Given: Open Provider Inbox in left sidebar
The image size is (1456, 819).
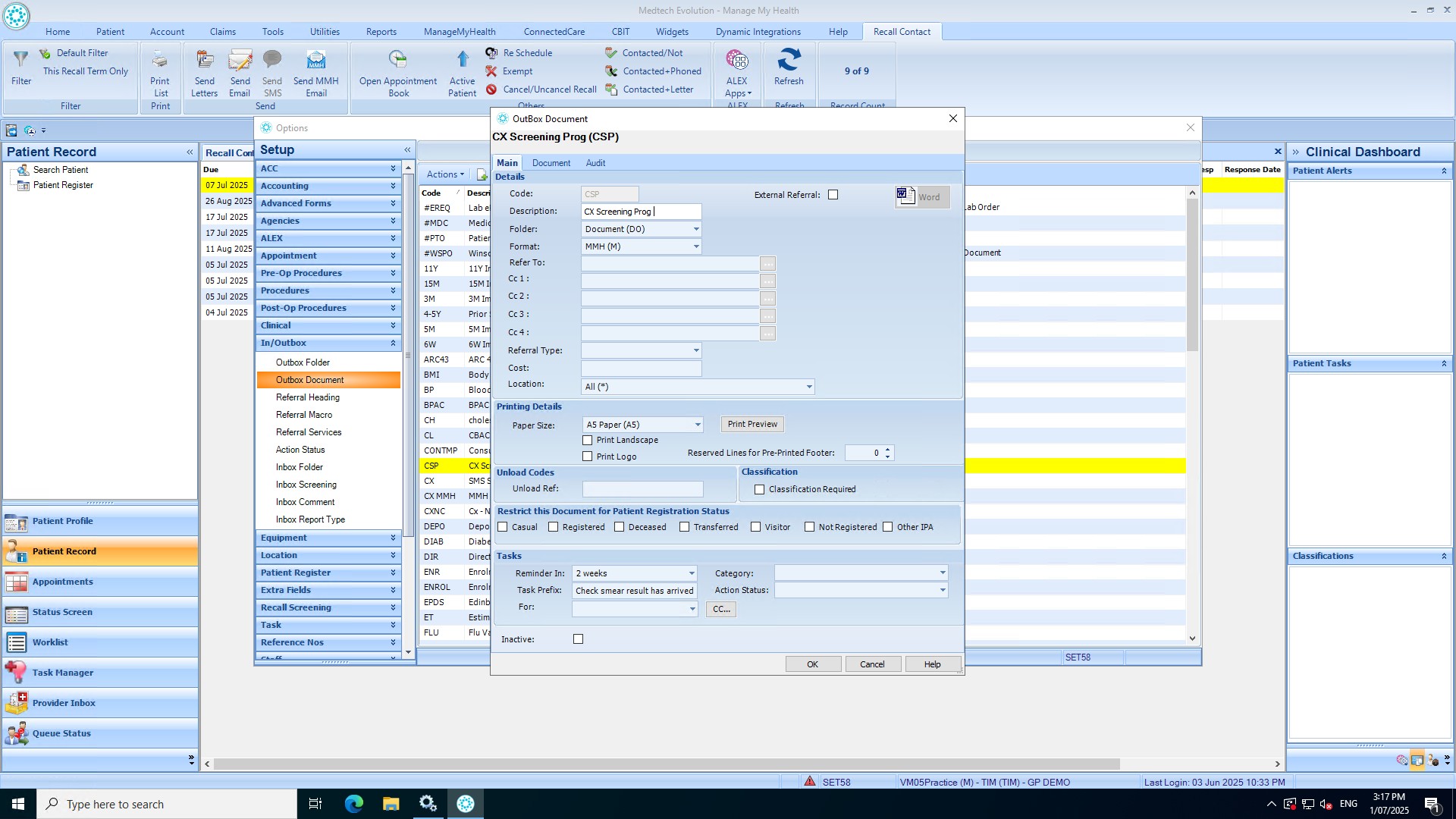Looking at the screenshot, I should pos(64,703).
